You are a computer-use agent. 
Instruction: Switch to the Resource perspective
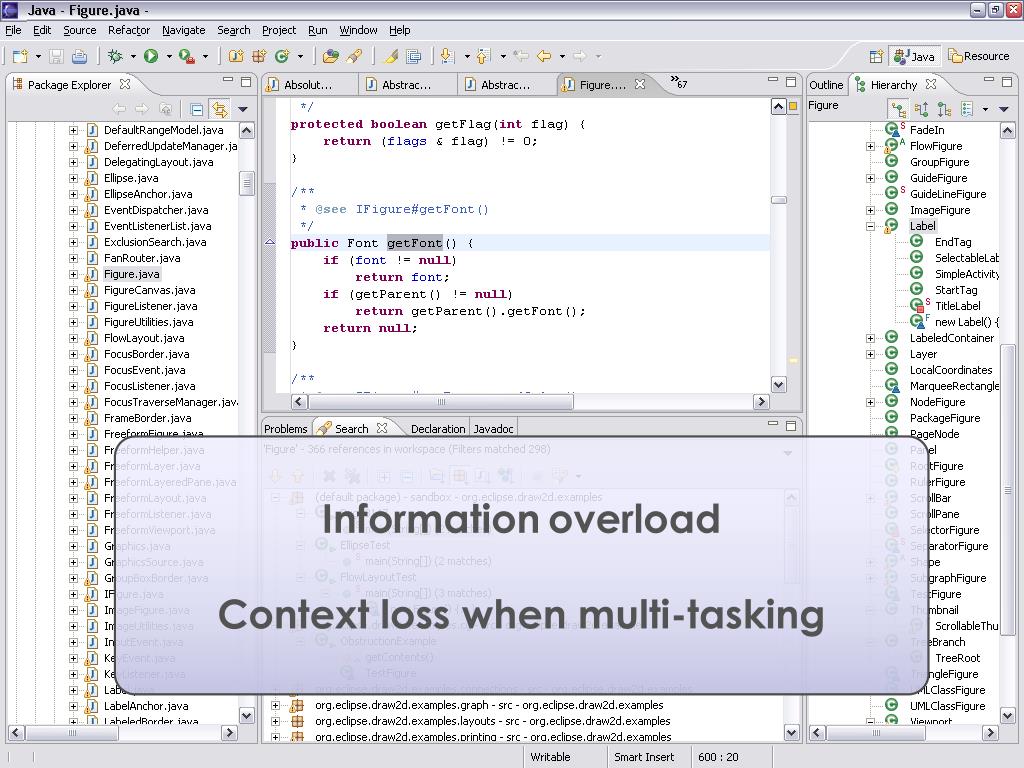tap(979, 57)
